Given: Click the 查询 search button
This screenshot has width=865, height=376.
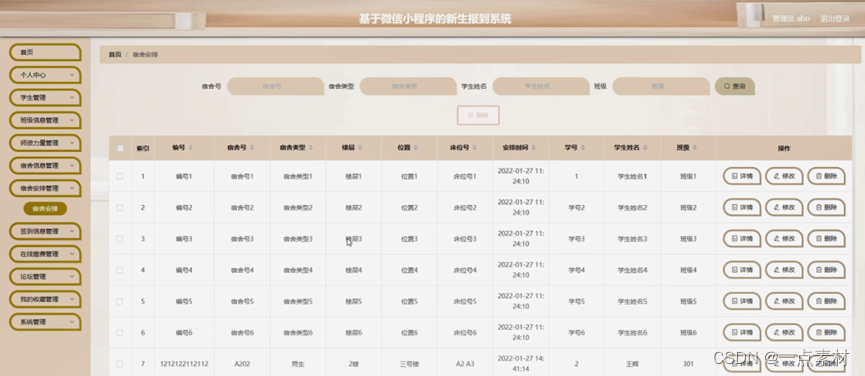Looking at the screenshot, I should [x=735, y=87].
